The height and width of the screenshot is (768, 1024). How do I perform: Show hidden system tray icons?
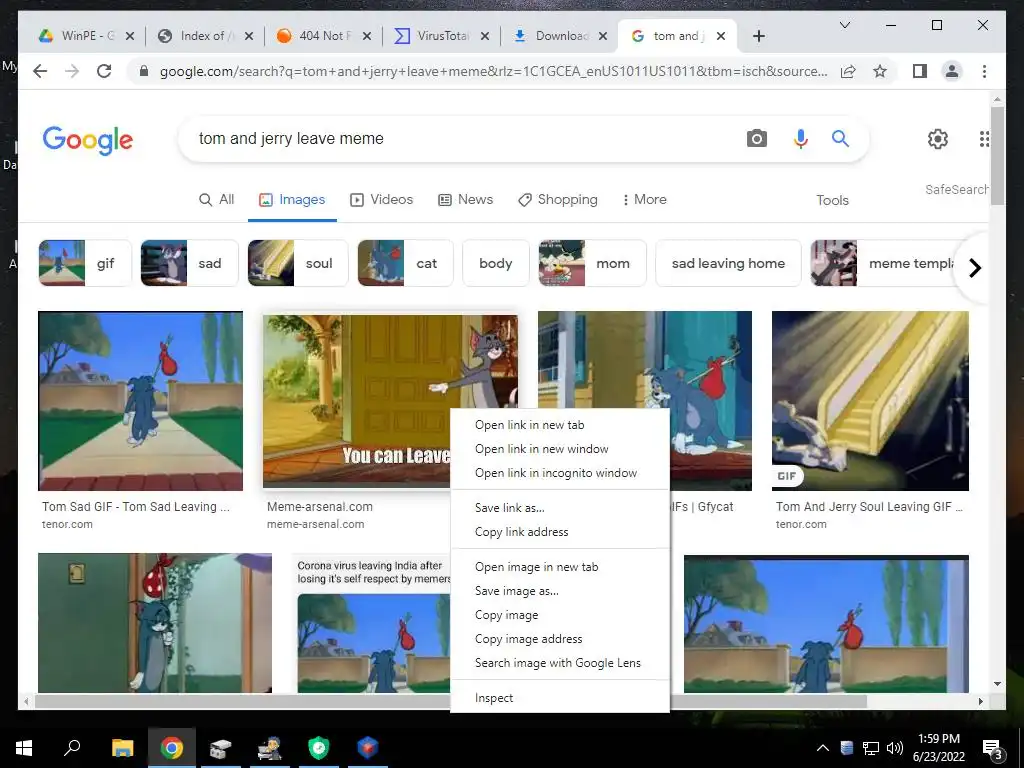point(823,748)
